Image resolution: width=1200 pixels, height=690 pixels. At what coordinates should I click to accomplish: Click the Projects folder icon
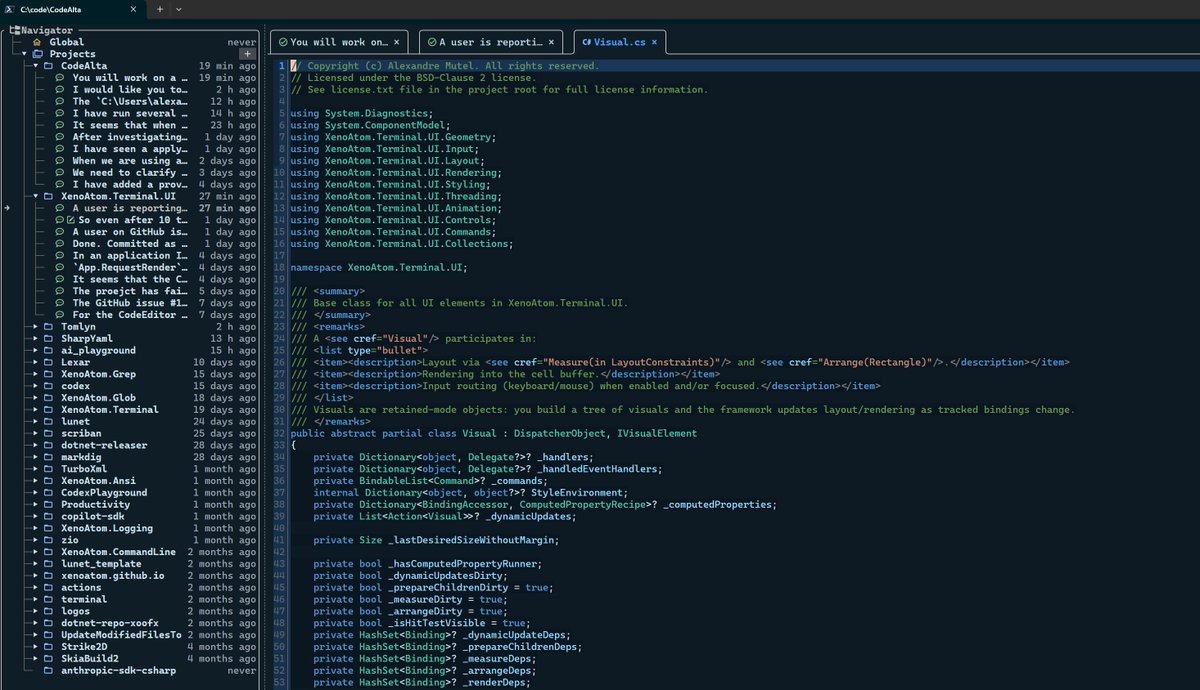(37, 54)
